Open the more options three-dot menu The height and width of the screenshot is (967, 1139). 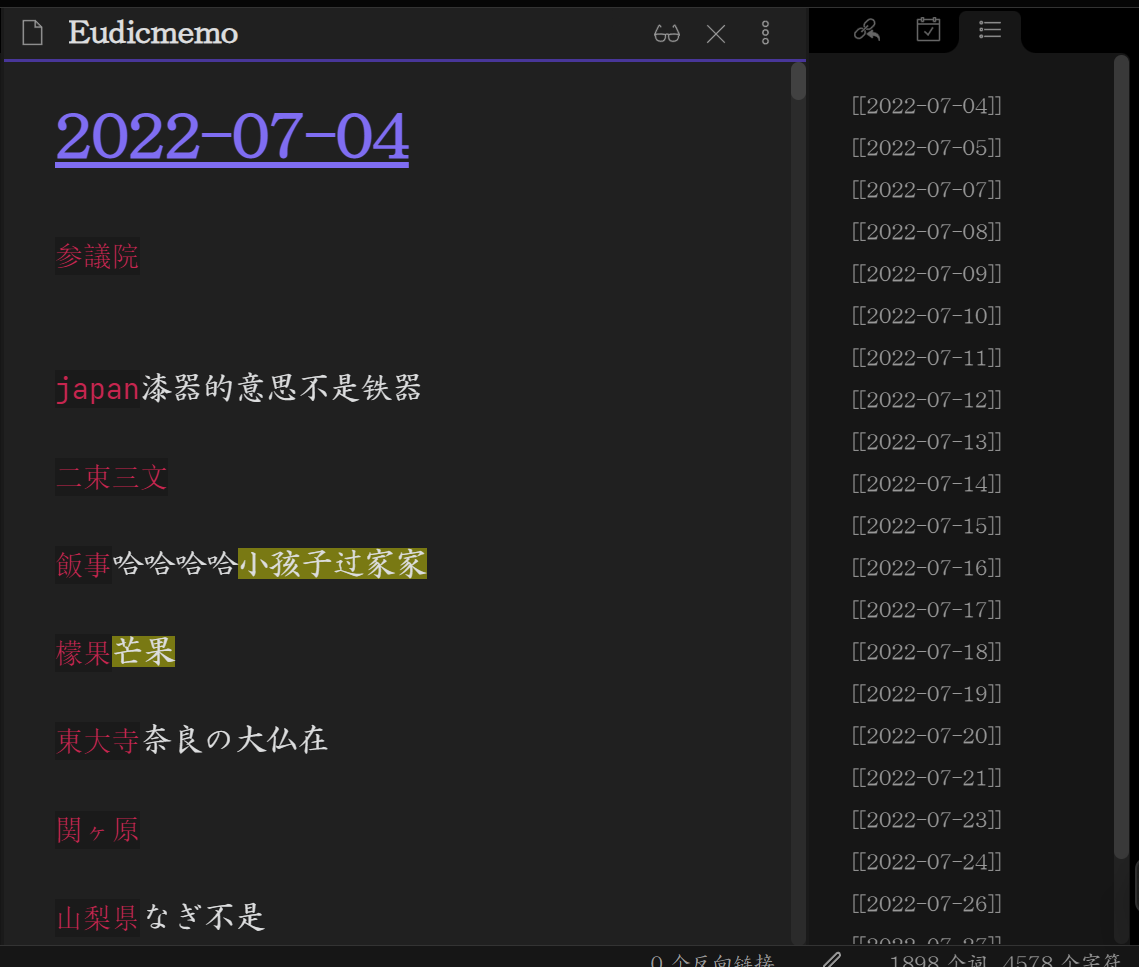point(765,34)
